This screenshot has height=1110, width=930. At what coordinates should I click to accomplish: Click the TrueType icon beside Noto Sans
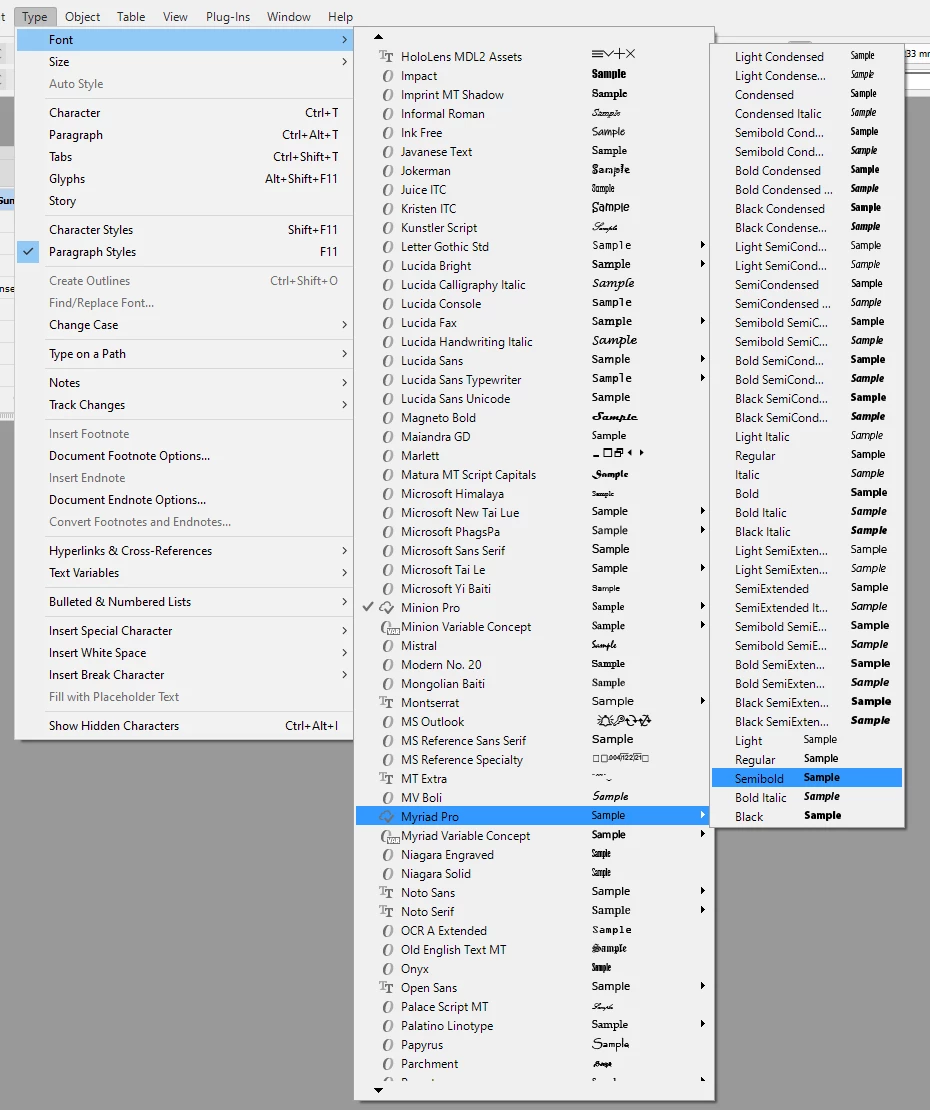(x=386, y=892)
